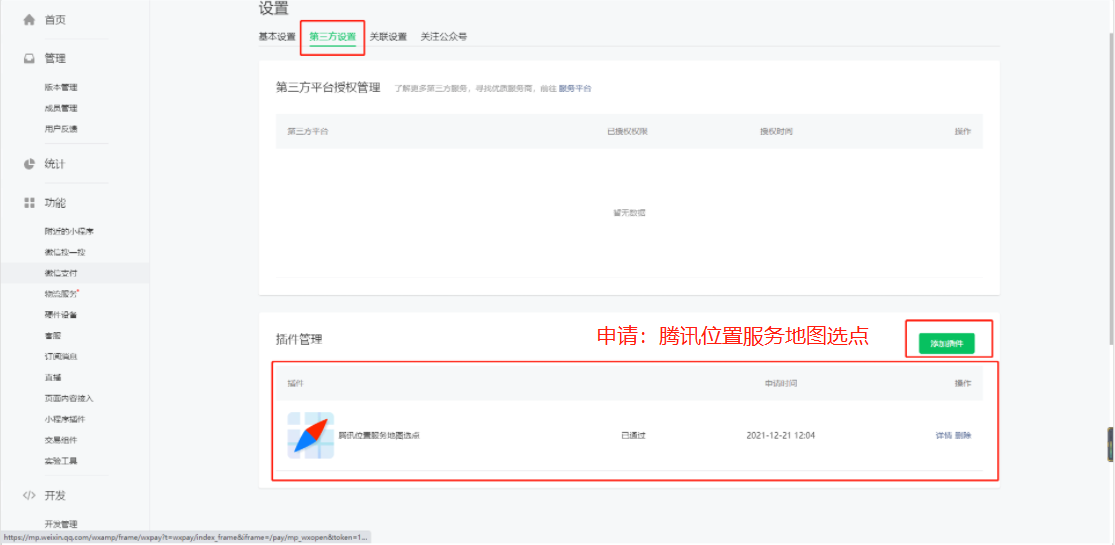Click the 申请时间 column header
The height and width of the screenshot is (545, 1115).
781,383
